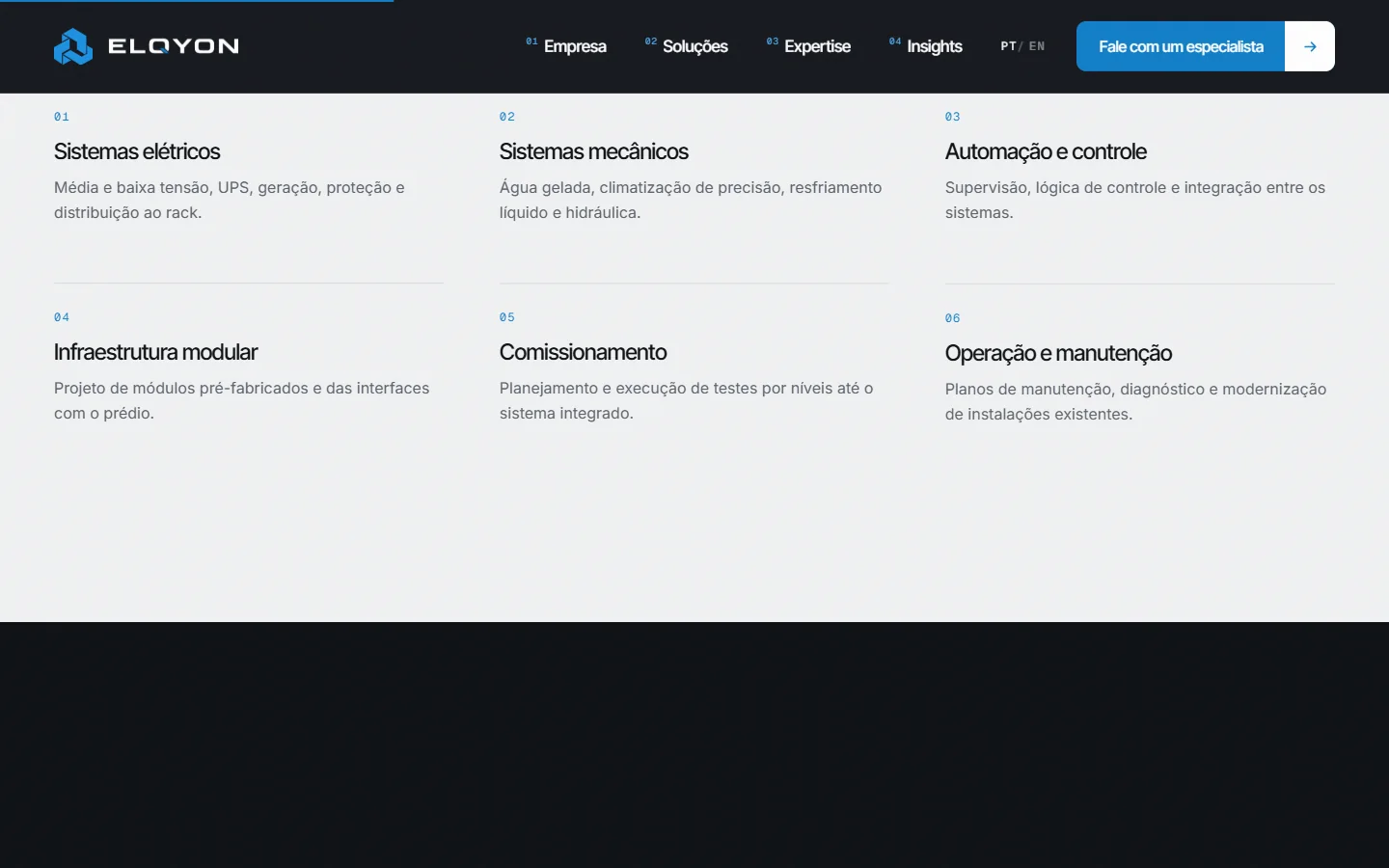Image resolution: width=1389 pixels, height=868 pixels.
Task: Click the 06 number above Operação e manutenção
Action: point(953,318)
